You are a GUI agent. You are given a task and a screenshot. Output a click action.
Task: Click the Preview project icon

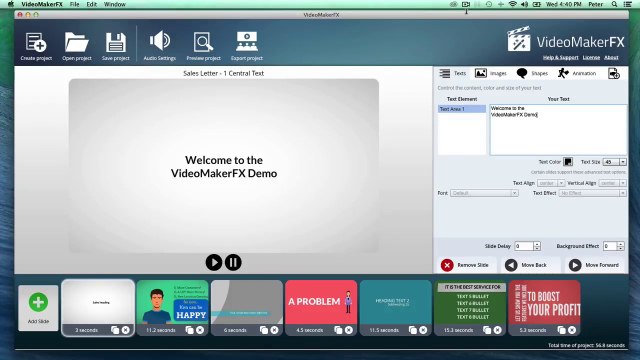coord(203,42)
